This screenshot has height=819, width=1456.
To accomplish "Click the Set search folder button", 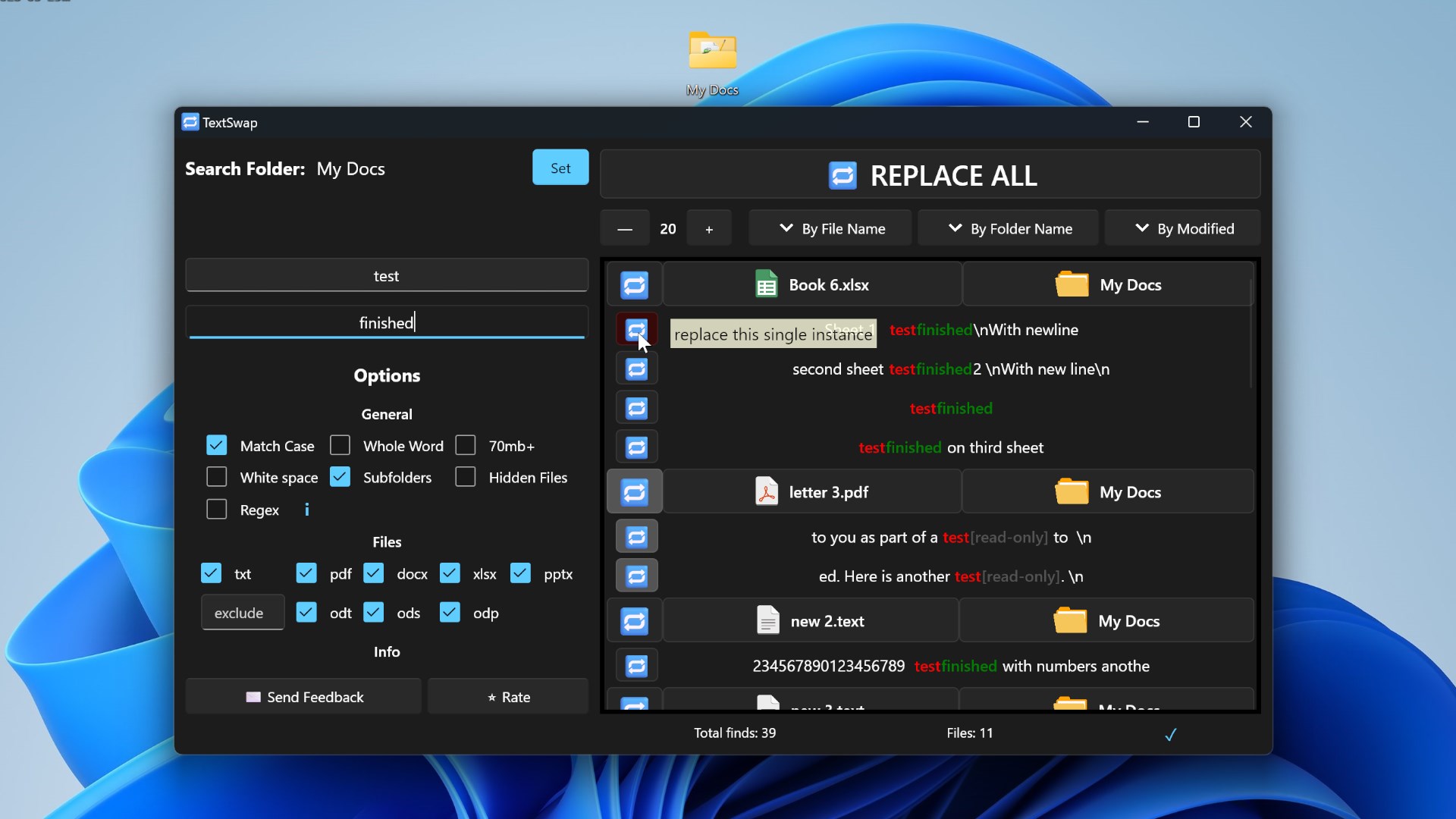I will point(560,168).
